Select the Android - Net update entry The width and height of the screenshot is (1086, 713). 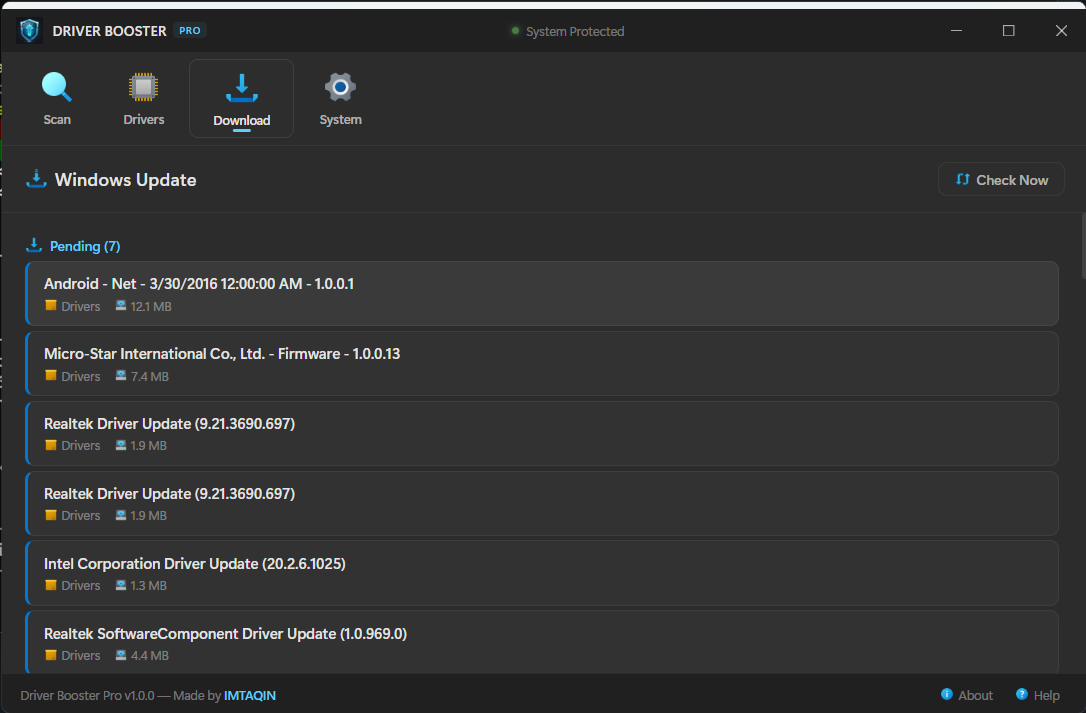pos(542,294)
